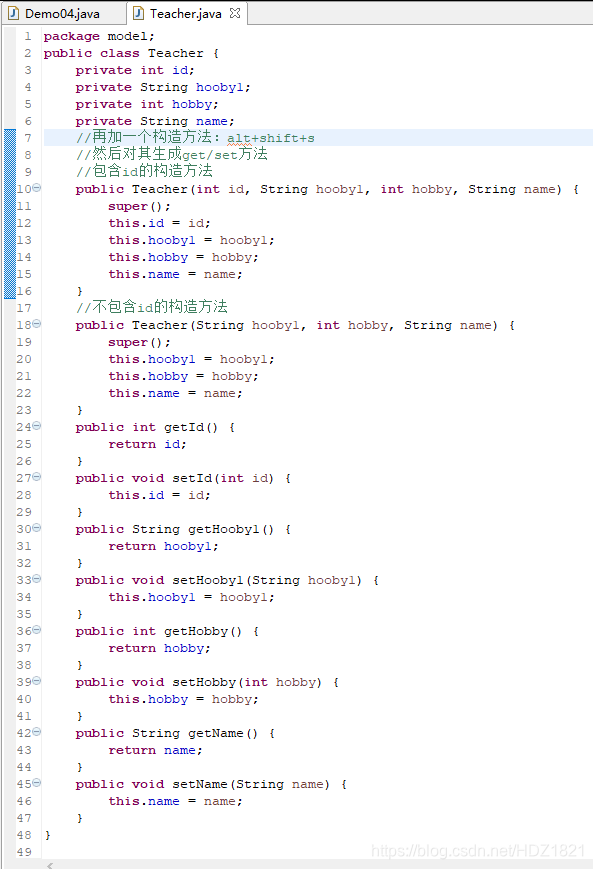
Task: Close the Teacher.java tab
Action: [x=235, y=13]
